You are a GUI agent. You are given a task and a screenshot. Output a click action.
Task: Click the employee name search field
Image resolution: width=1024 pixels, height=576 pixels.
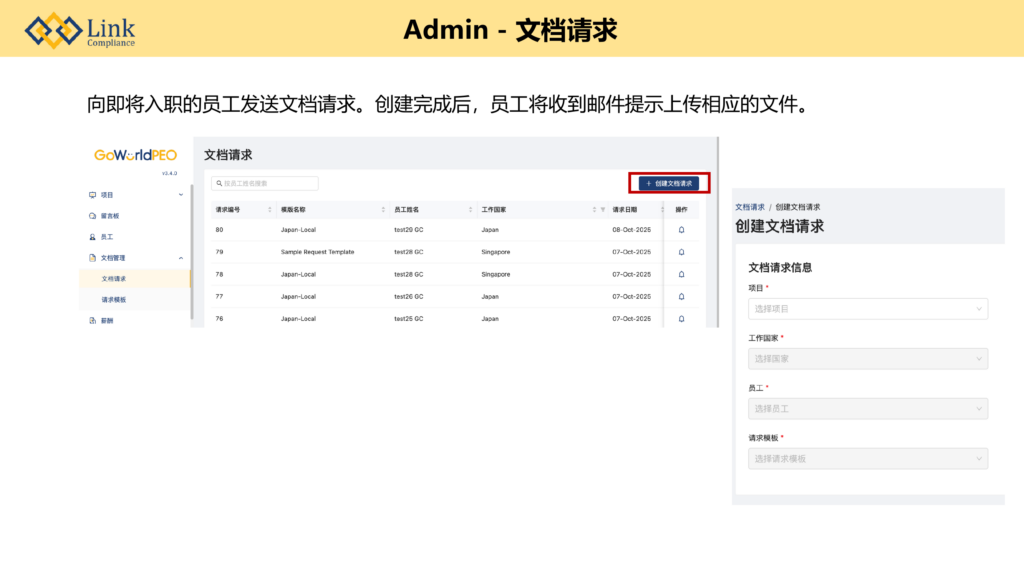pyautogui.click(x=265, y=184)
